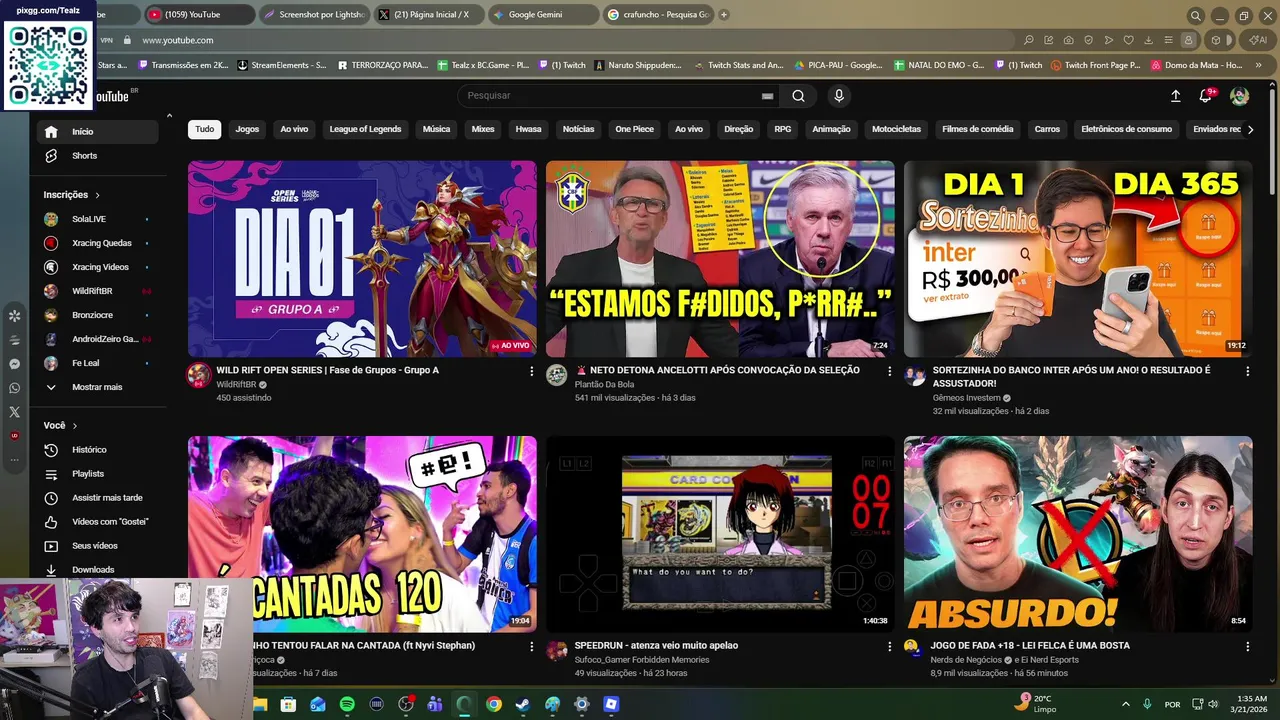Screen dimensions: 1280x720
Task: Toggle the cube extensions switch in browser toolbar
Action: pos(1221,40)
